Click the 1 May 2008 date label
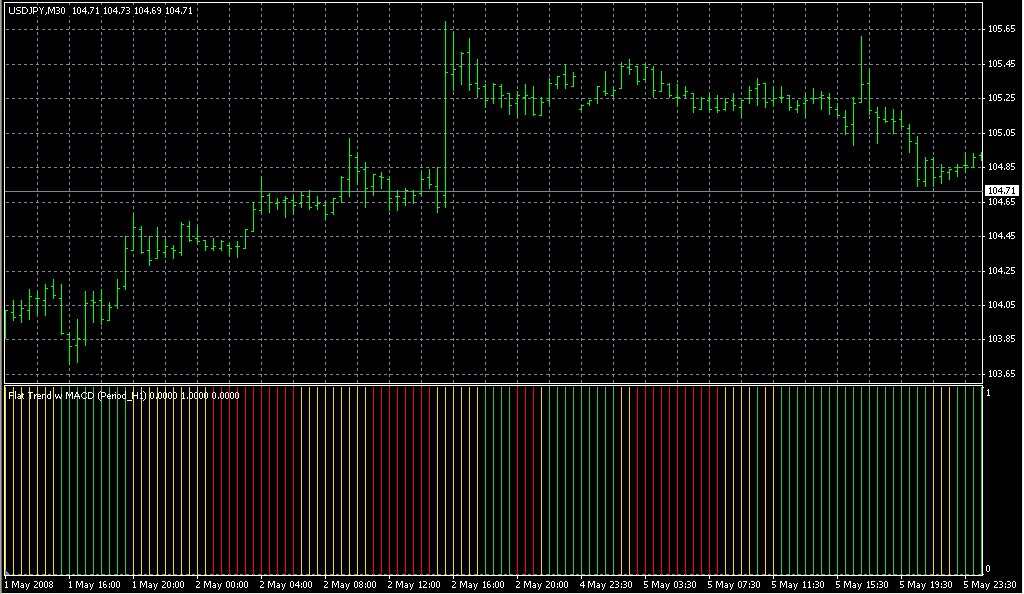The height and width of the screenshot is (594, 1024). click(27, 584)
